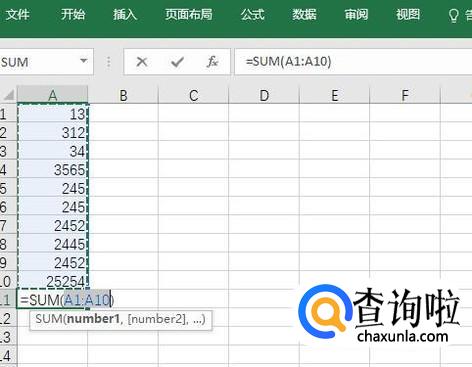This screenshot has width=472, height=367.
Task: Cancel formula entry with X icon
Action: 142,62
